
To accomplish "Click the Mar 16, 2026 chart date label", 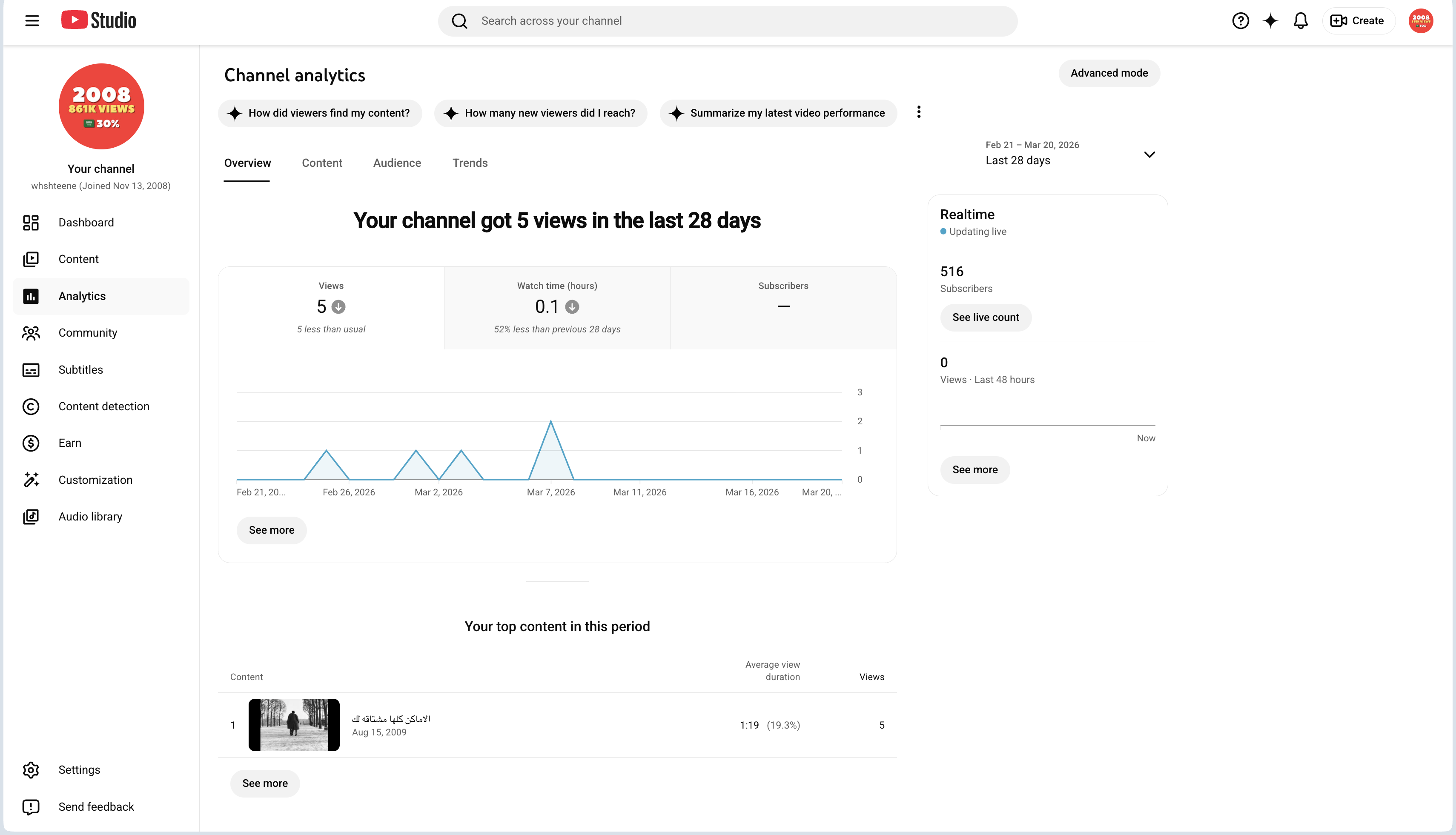I will tap(751, 493).
